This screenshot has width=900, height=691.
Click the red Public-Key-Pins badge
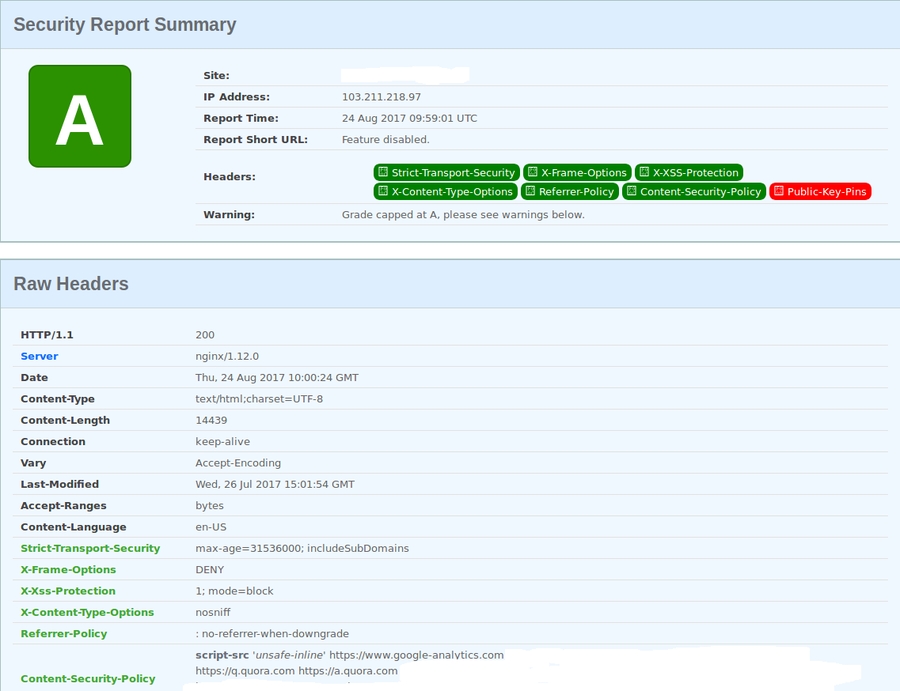820,191
